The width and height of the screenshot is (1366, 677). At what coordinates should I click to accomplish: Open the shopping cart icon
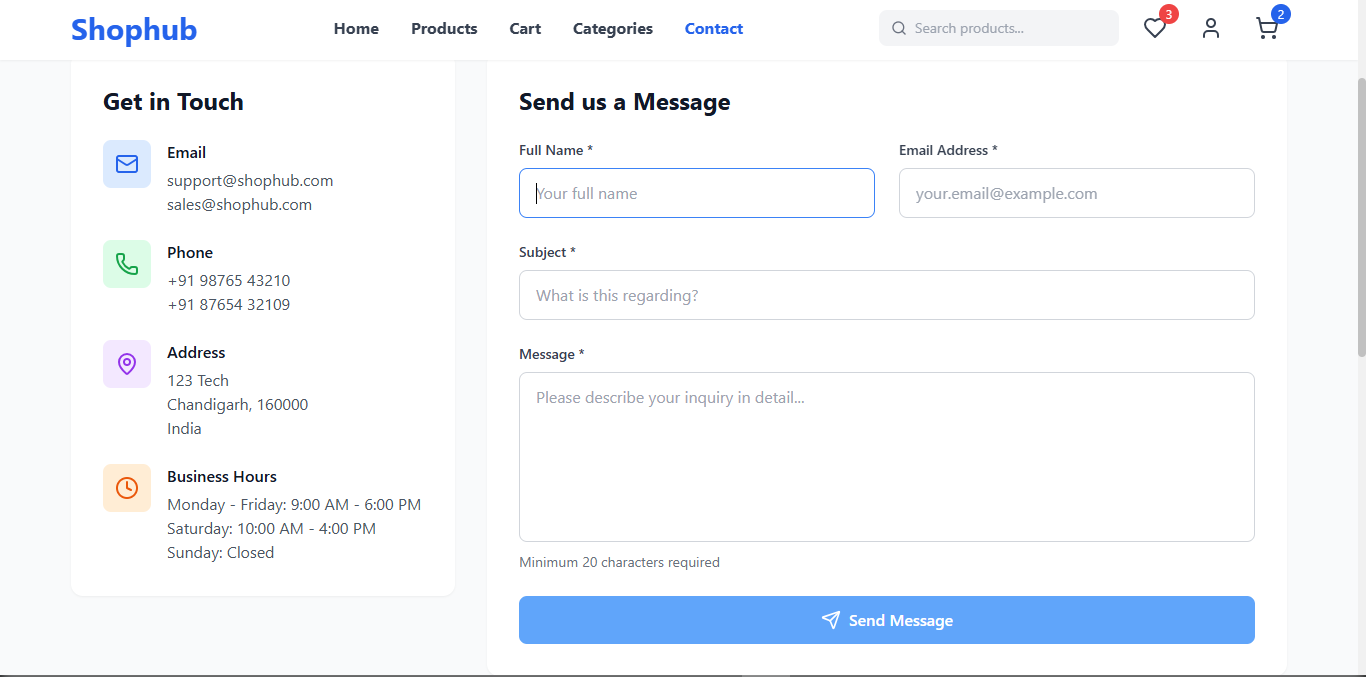tap(1267, 29)
